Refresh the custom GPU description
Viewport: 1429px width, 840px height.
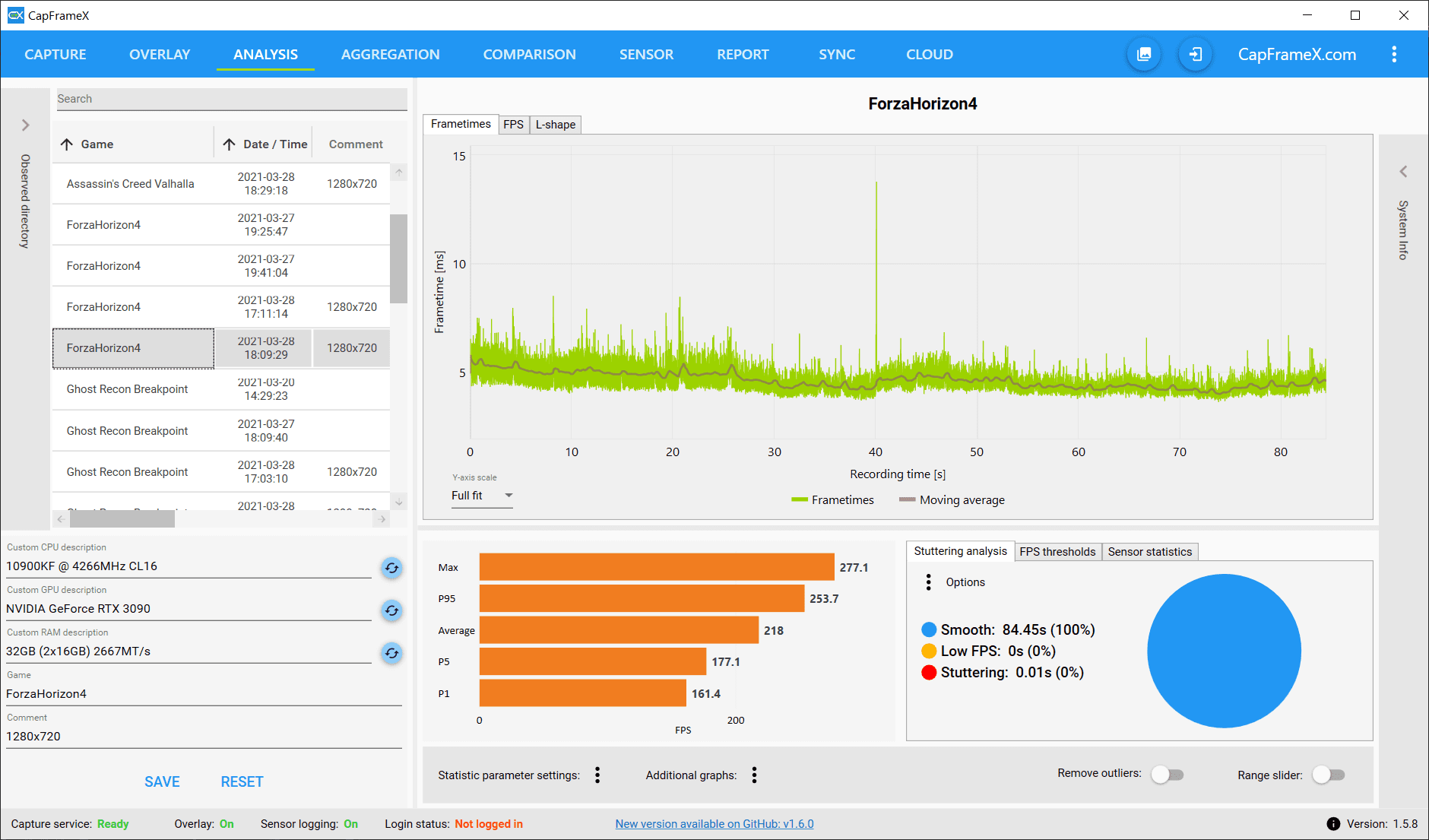(391, 610)
